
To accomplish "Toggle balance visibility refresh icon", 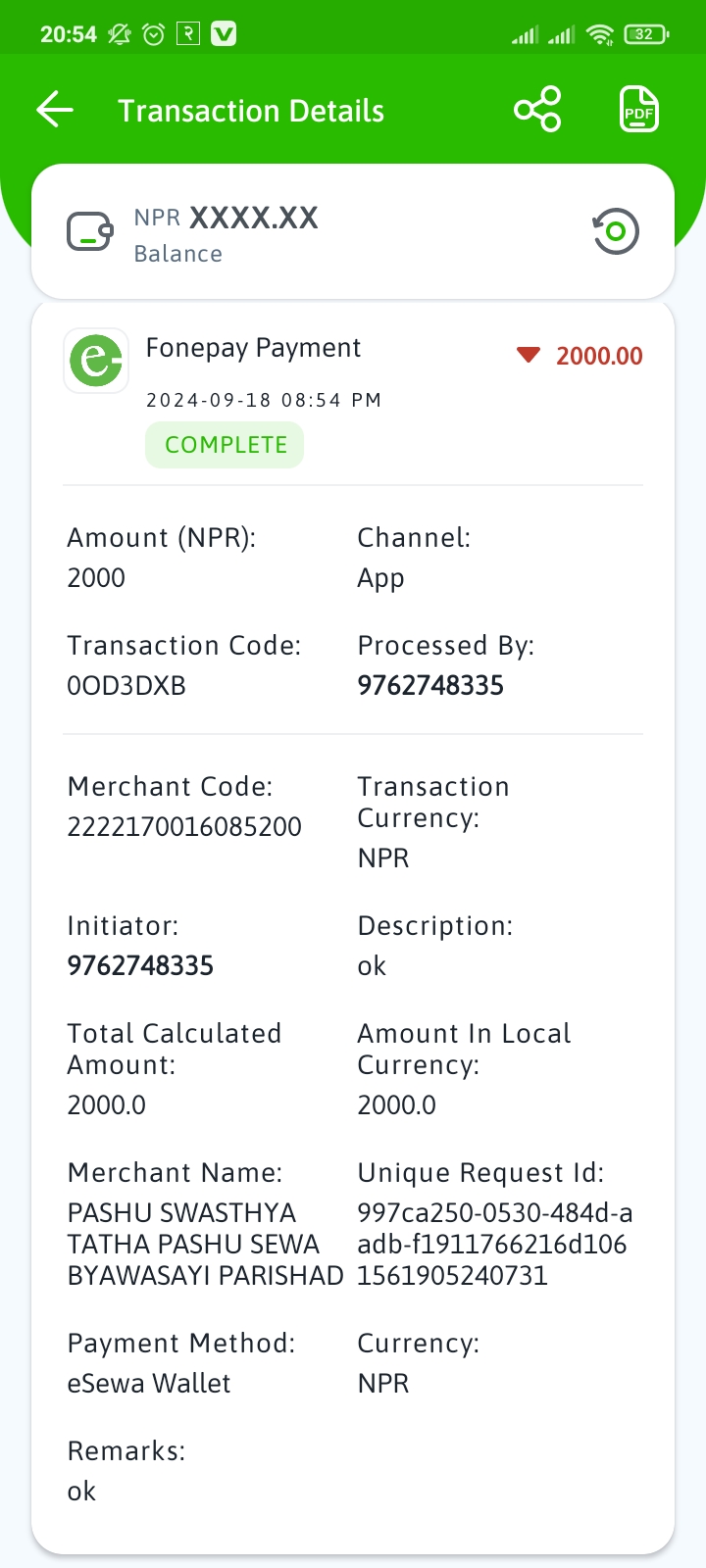I will pyautogui.click(x=616, y=231).
